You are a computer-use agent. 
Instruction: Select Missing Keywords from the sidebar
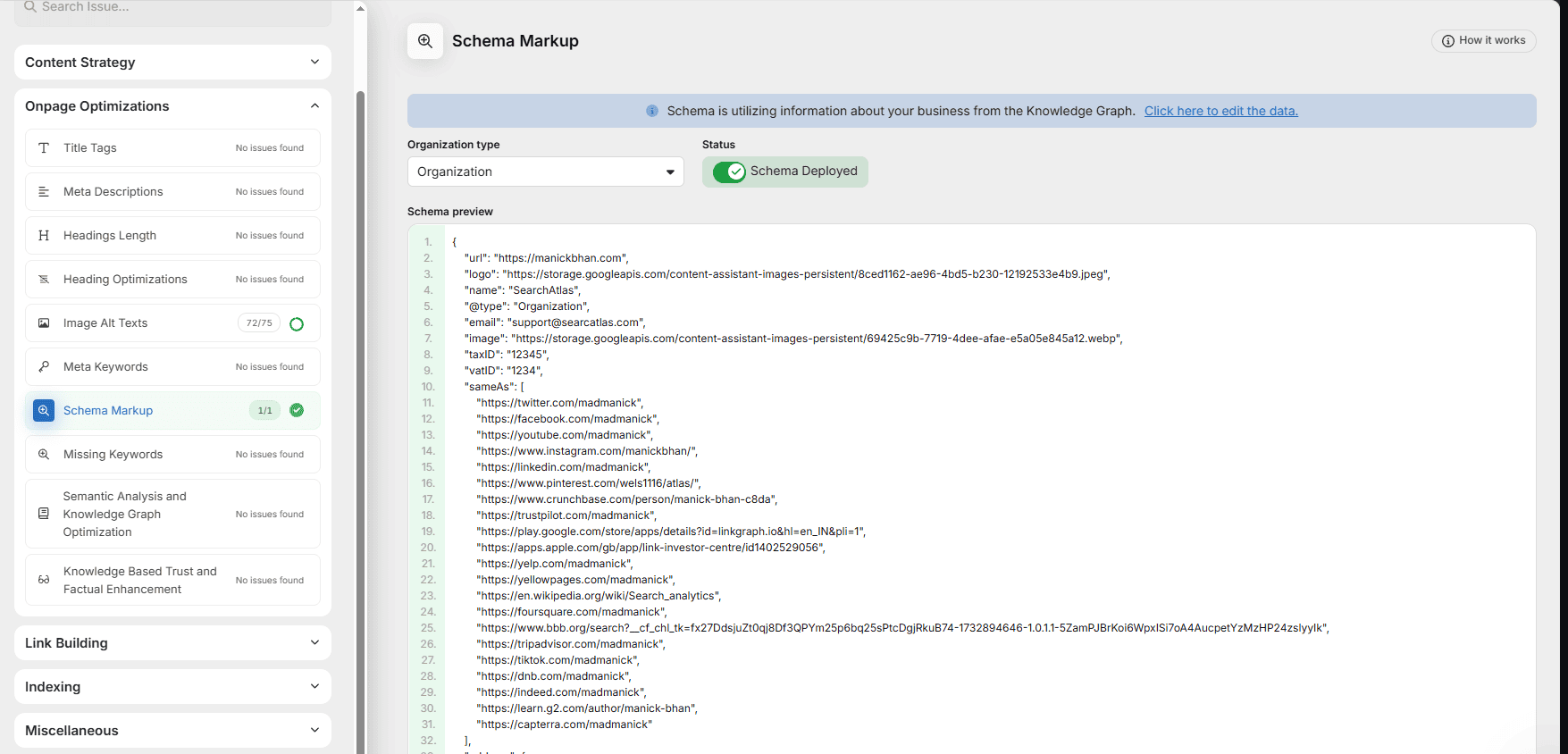113,455
